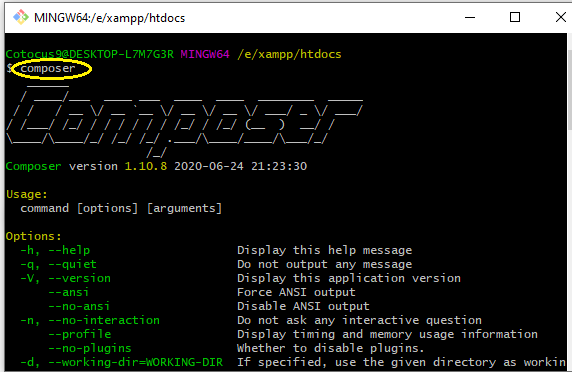Click the green 'Composer' word in the version line
The width and height of the screenshot is (572, 372).
tap(34, 166)
